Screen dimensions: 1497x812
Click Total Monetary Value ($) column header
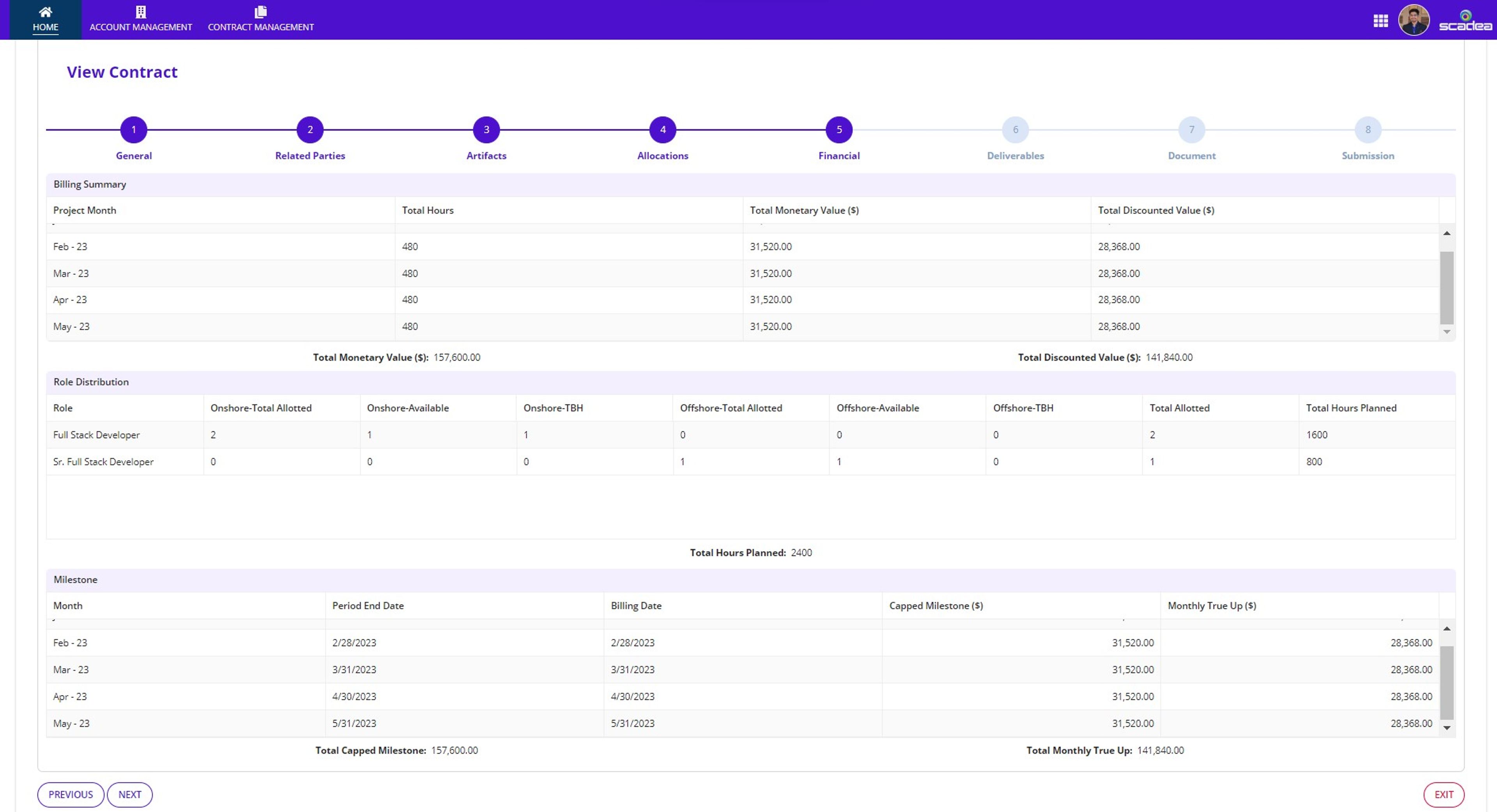[917, 211]
